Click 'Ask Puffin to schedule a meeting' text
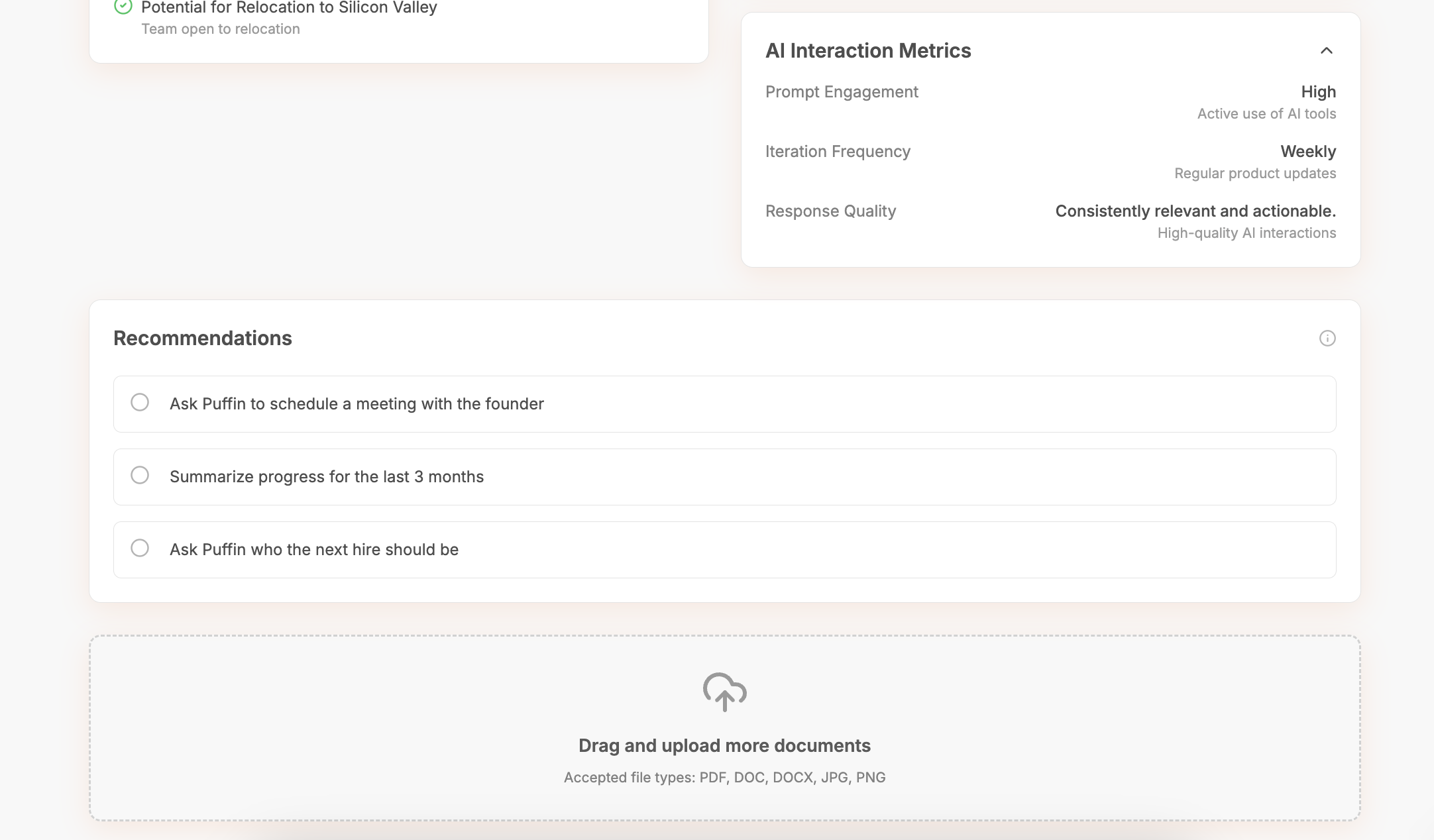This screenshot has height=840, width=1434. coord(357,404)
